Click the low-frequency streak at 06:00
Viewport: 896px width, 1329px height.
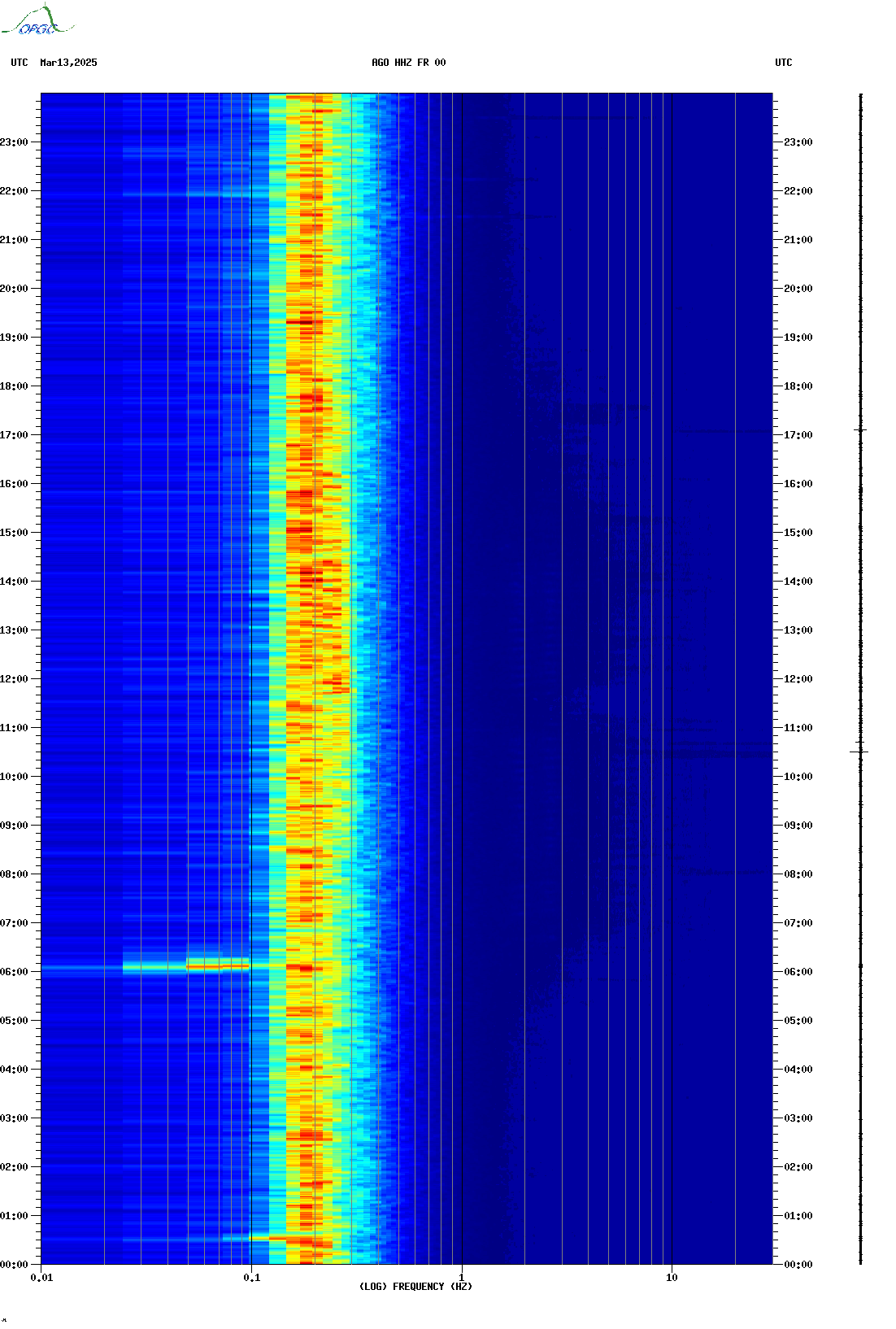tap(186, 967)
